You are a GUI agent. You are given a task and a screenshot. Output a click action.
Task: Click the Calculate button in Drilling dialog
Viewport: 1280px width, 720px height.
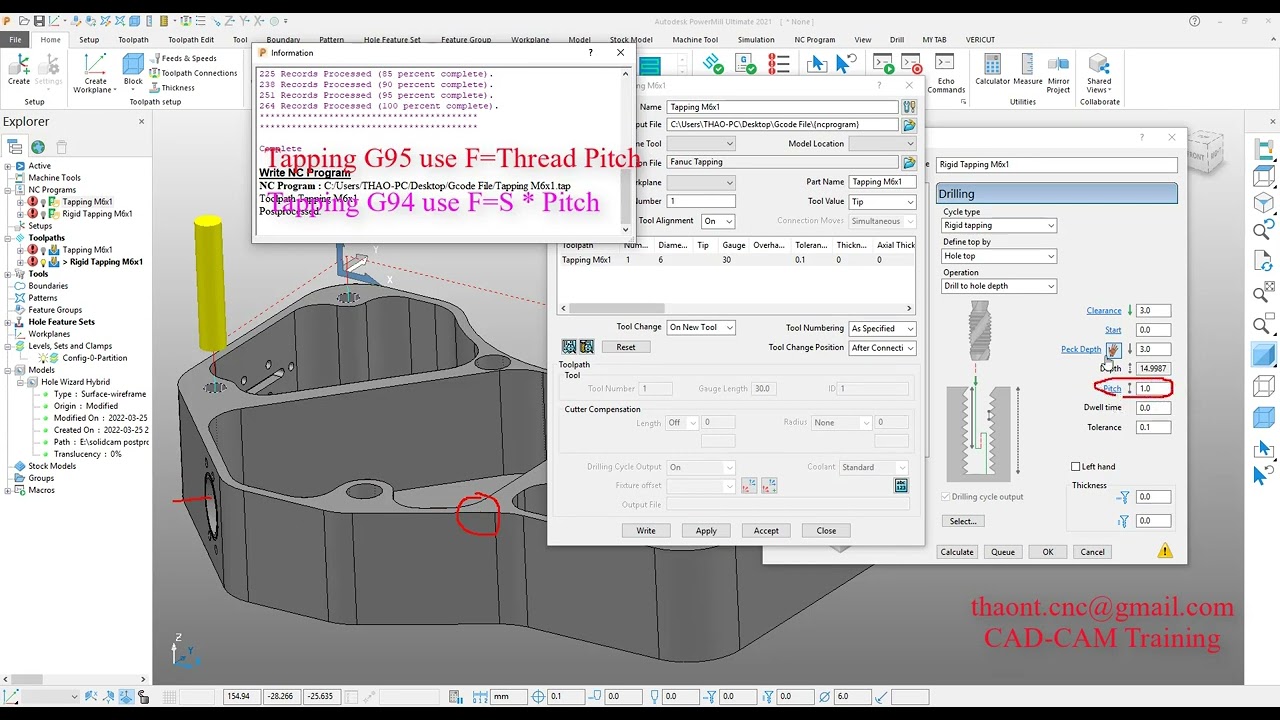tap(957, 552)
